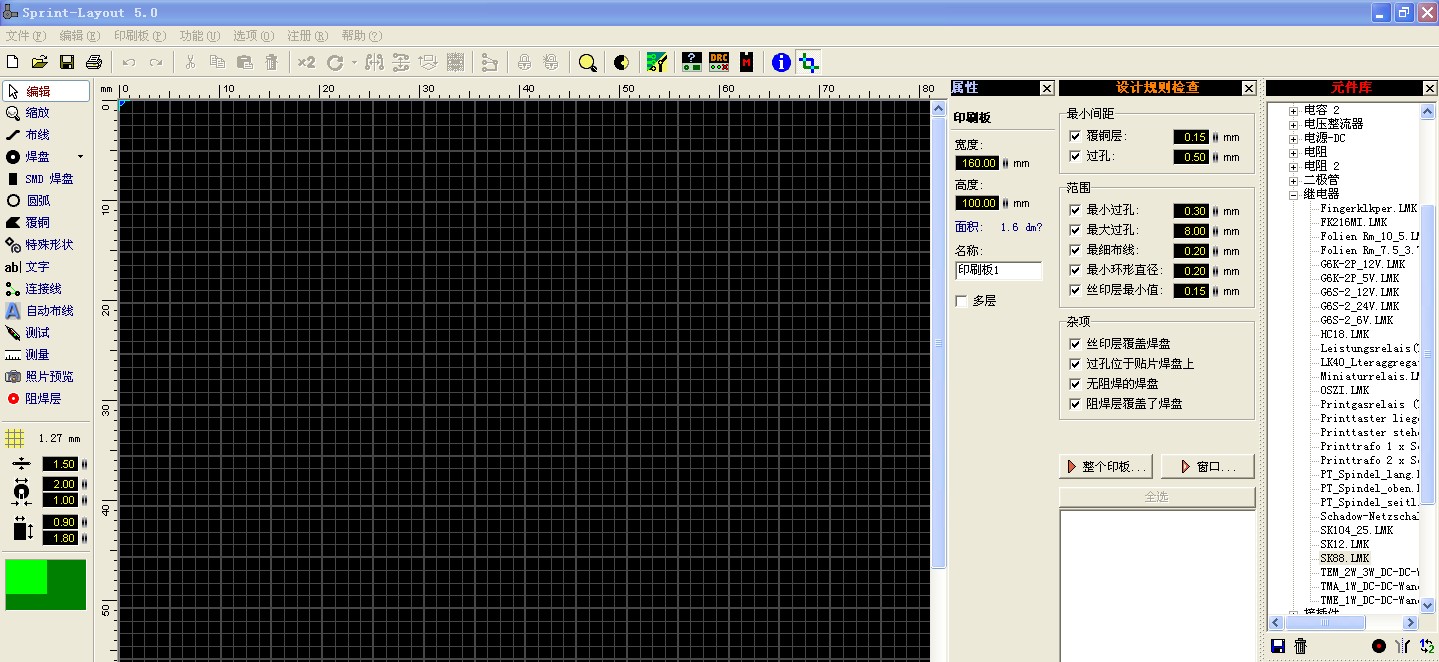1439x662 pixels.
Task: Print the board using printer icon
Action: (x=94, y=62)
